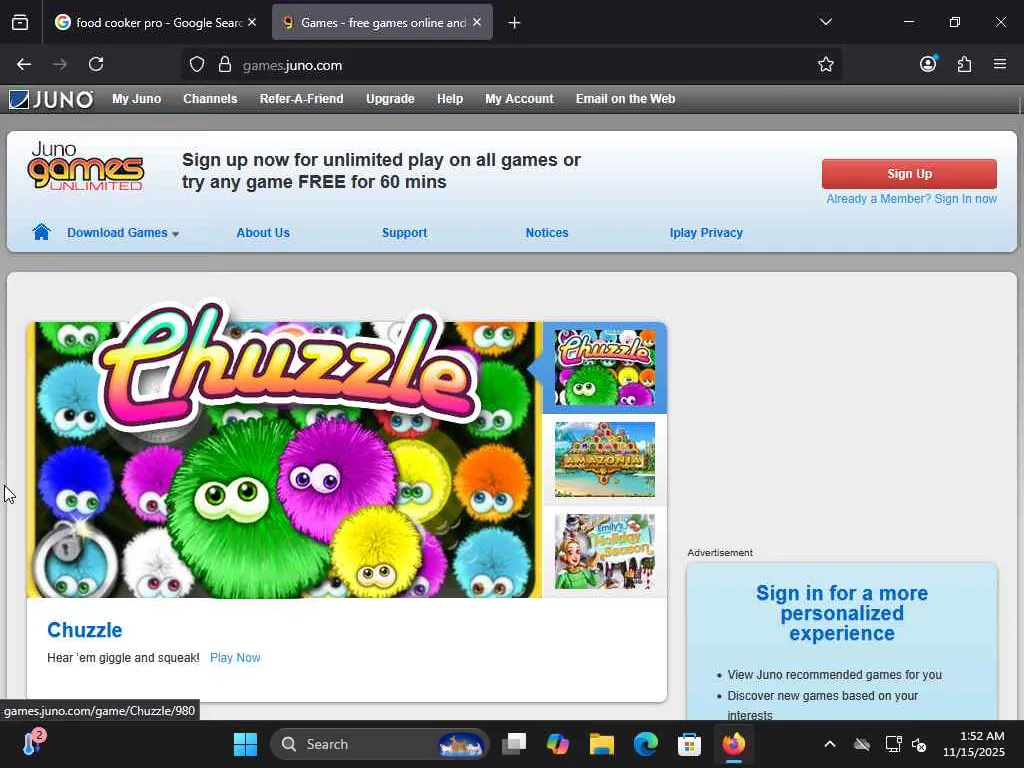Select the Amazonia game thumbnail
The width and height of the screenshot is (1024, 768).
[605, 459]
